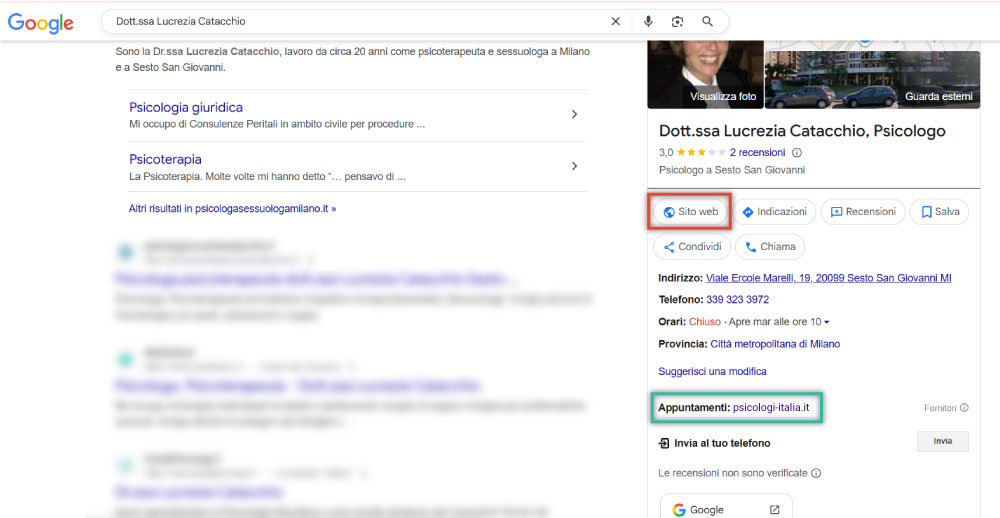Click the Google logo

pos(41,23)
